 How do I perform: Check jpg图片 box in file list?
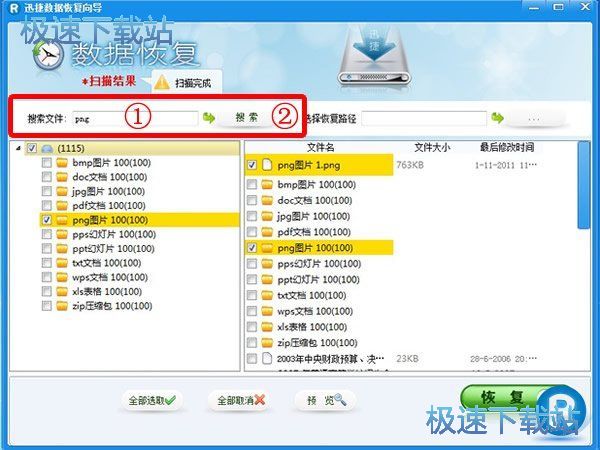252,216
